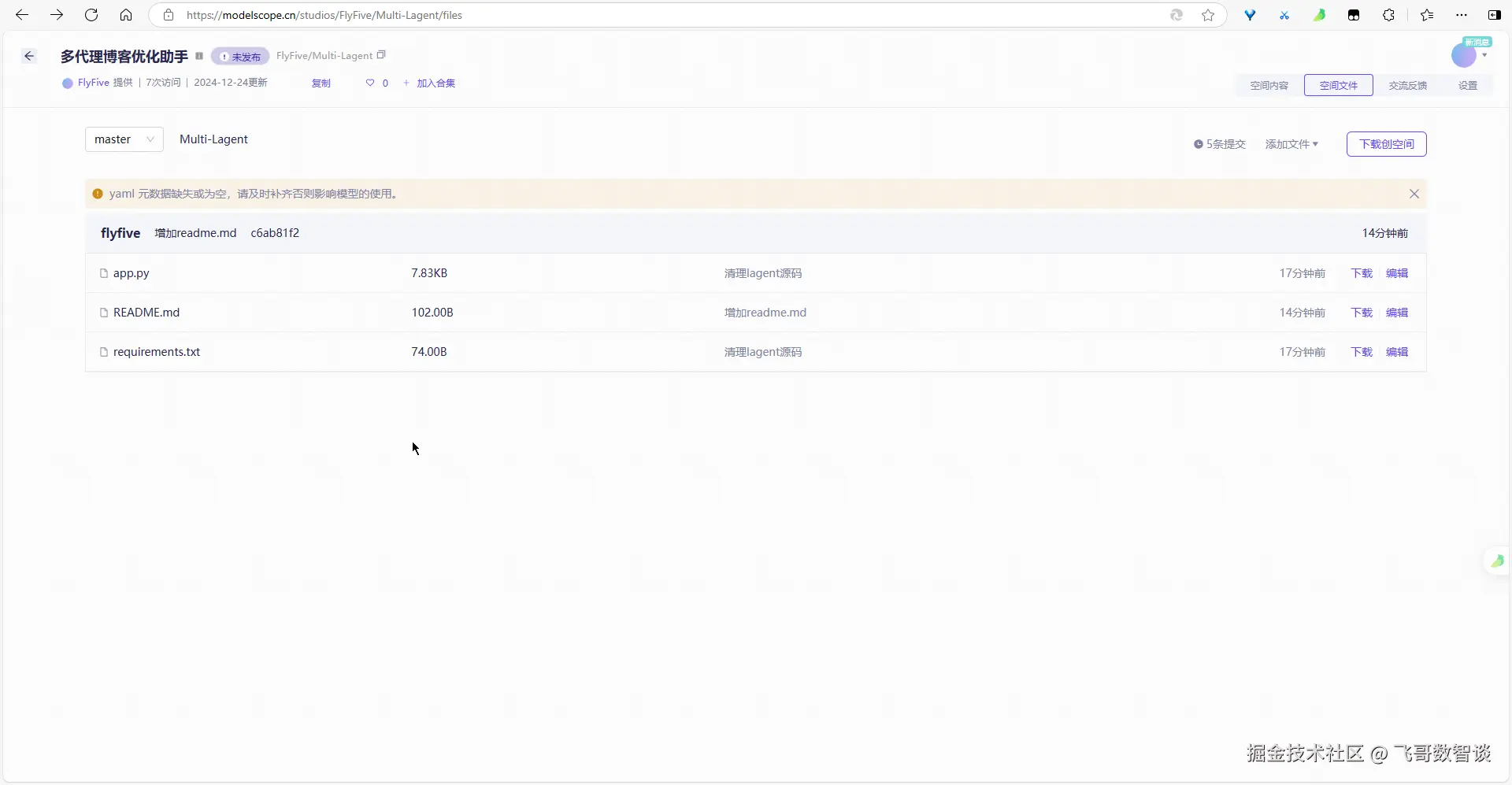
Task: Click the latest commit message 增加readme.md in header
Action: point(195,233)
